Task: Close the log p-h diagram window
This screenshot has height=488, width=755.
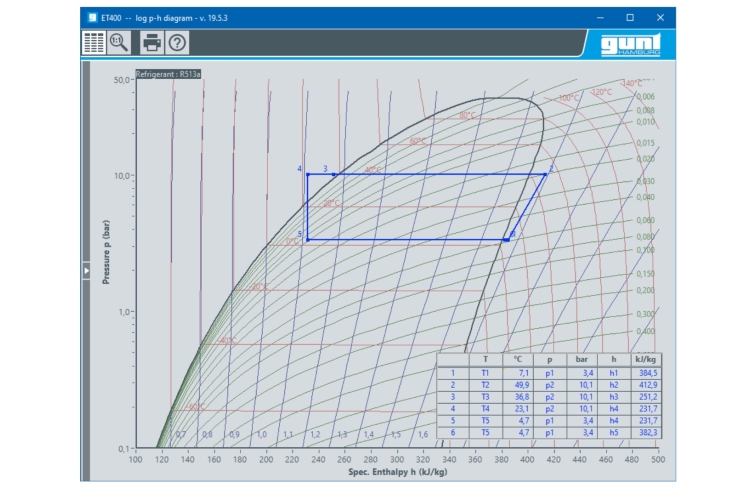Action: 660,18
